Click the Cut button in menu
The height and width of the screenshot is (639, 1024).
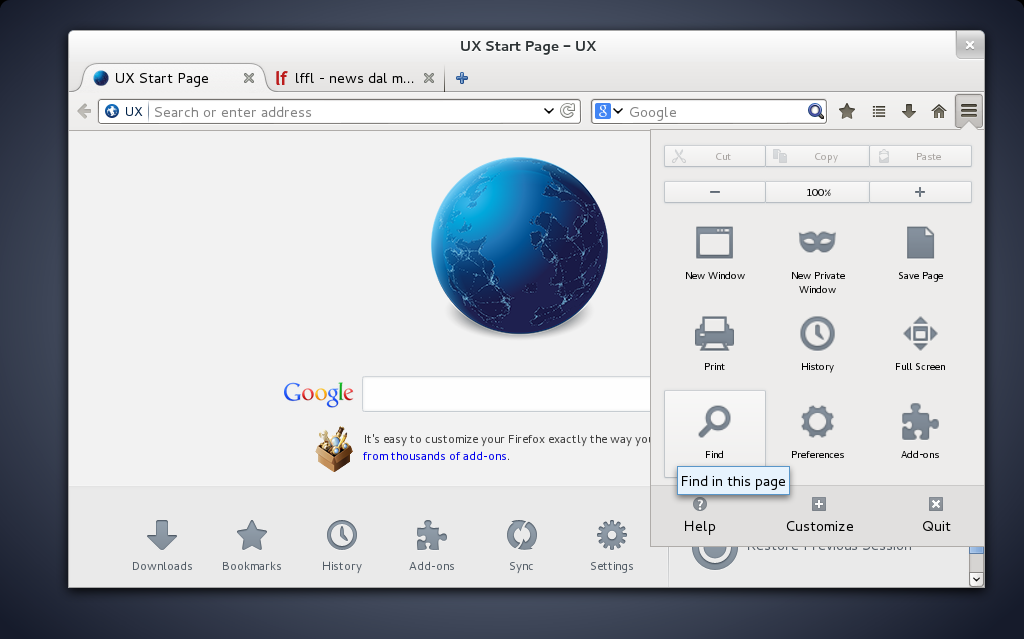(714, 156)
